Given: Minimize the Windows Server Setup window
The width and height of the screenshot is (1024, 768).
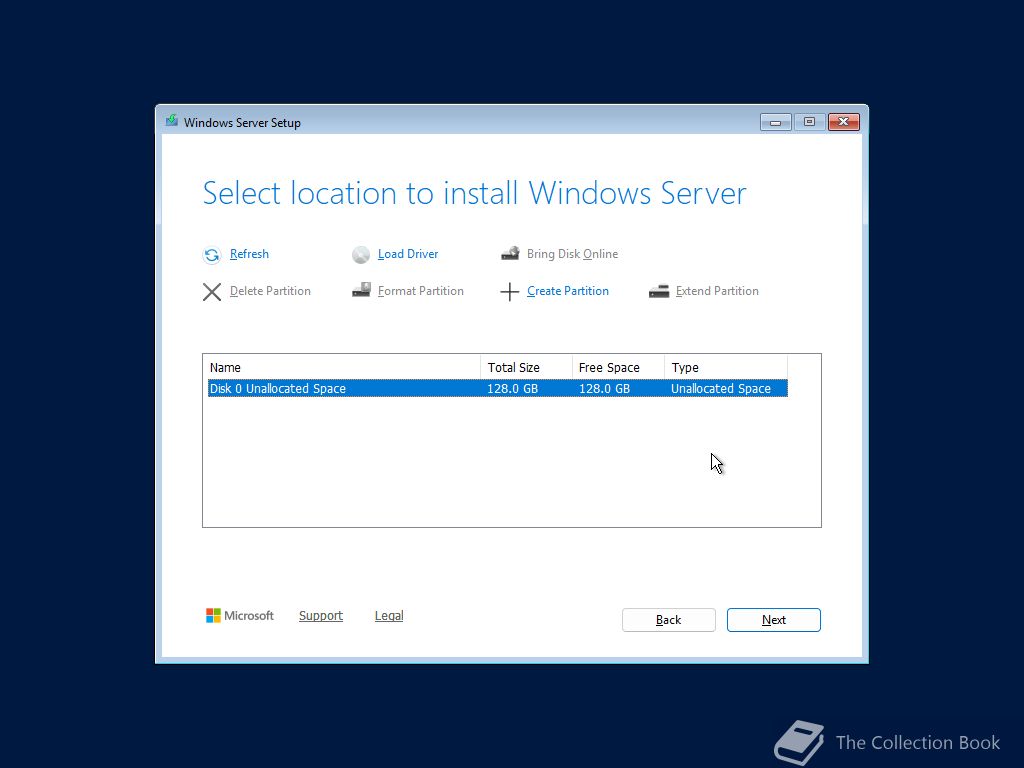Looking at the screenshot, I should (776, 122).
